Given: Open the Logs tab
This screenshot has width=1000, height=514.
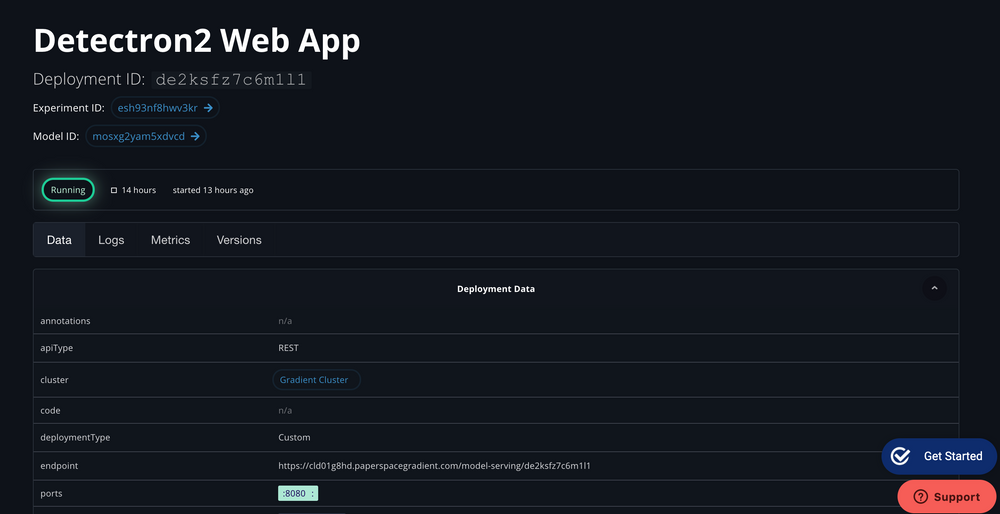Looking at the screenshot, I should pyautogui.click(x=111, y=240).
